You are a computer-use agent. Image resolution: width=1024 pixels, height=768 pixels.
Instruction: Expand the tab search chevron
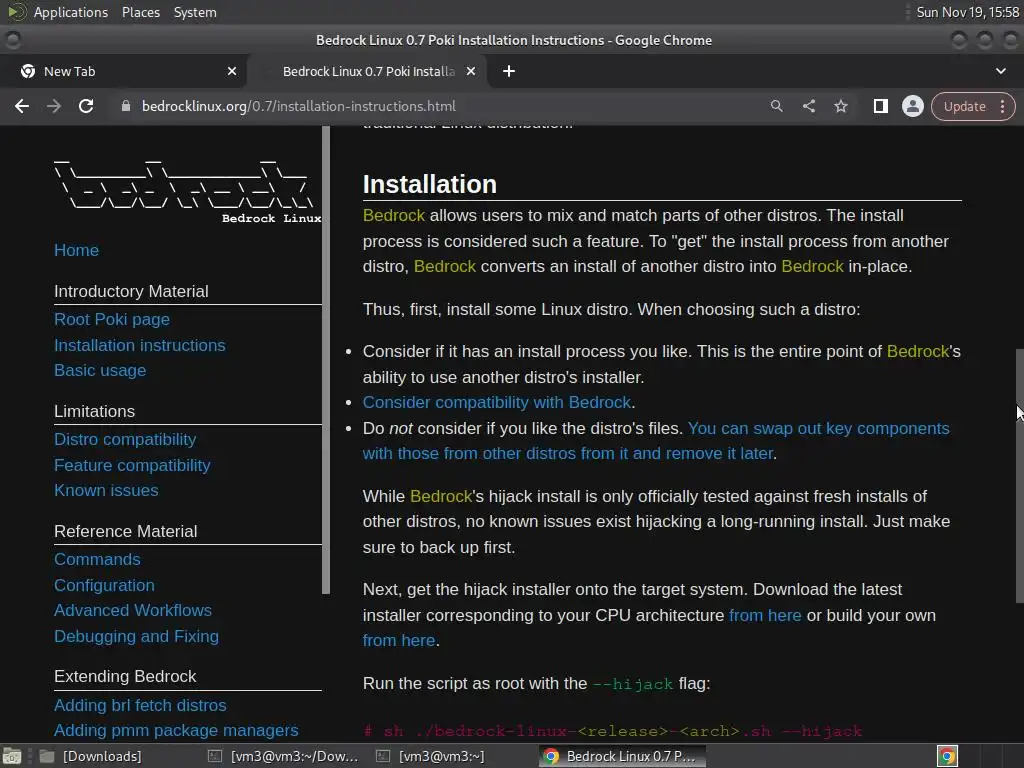pyautogui.click(x=1000, y=71)
